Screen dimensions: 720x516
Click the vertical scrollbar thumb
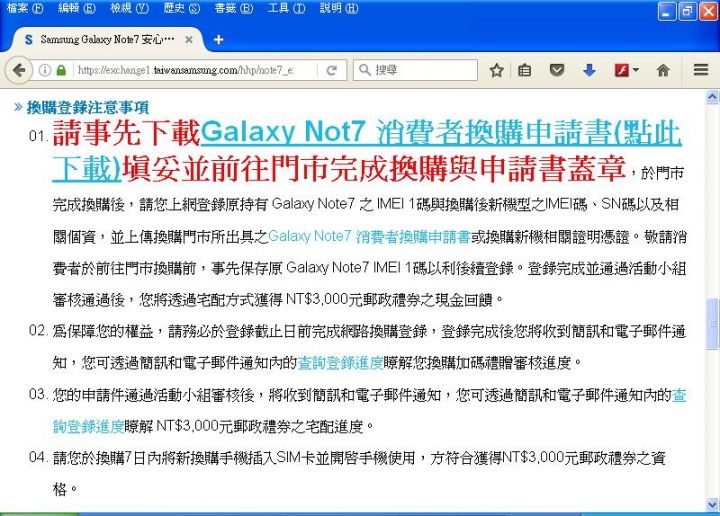point(712,324)
